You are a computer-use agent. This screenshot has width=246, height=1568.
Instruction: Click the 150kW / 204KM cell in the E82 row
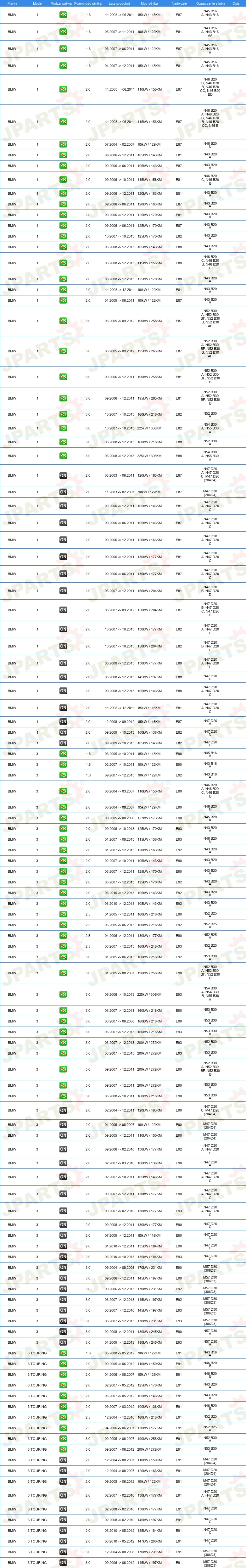[149, 647]
